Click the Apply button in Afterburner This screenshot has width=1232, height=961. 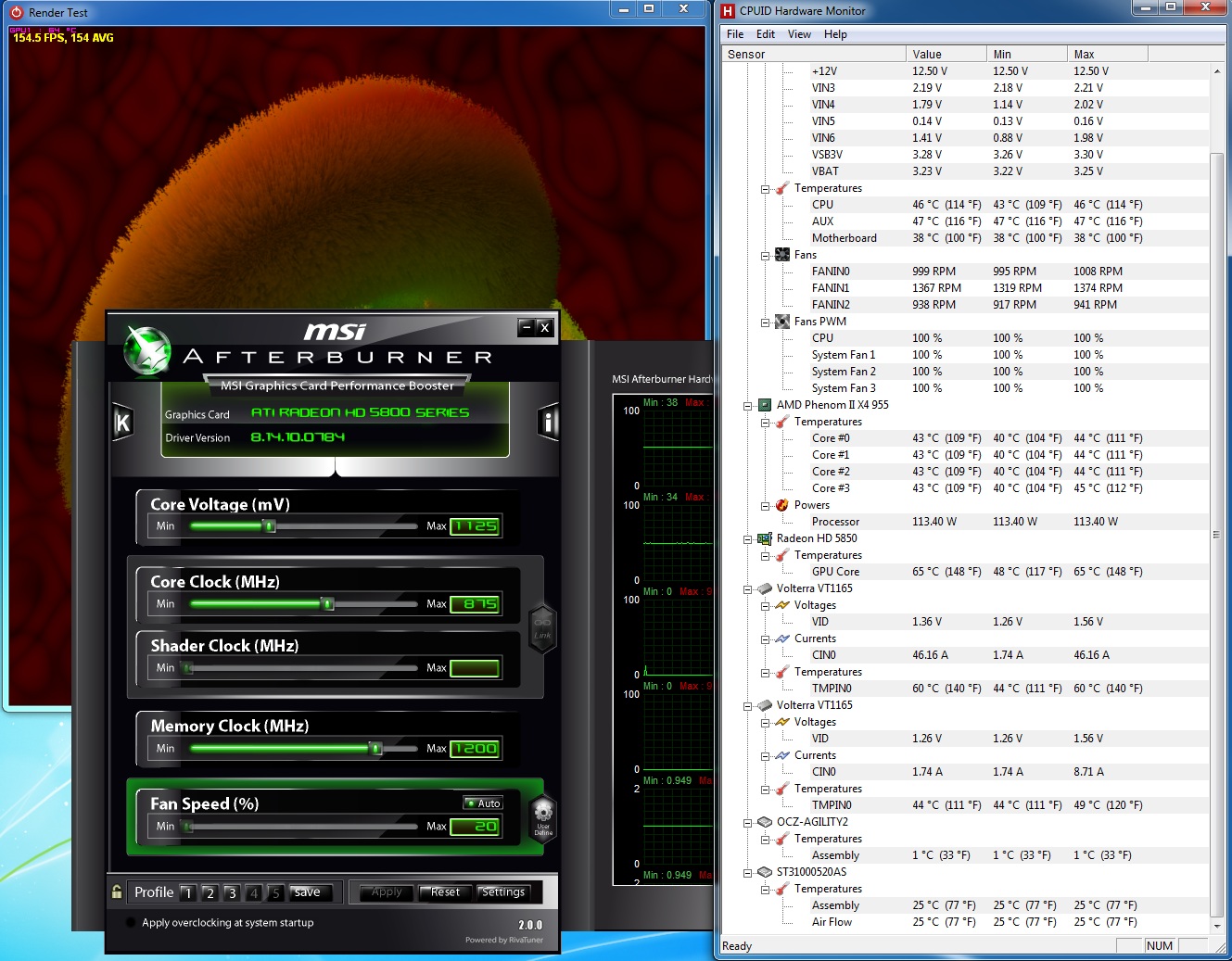(x=387, y=891)
